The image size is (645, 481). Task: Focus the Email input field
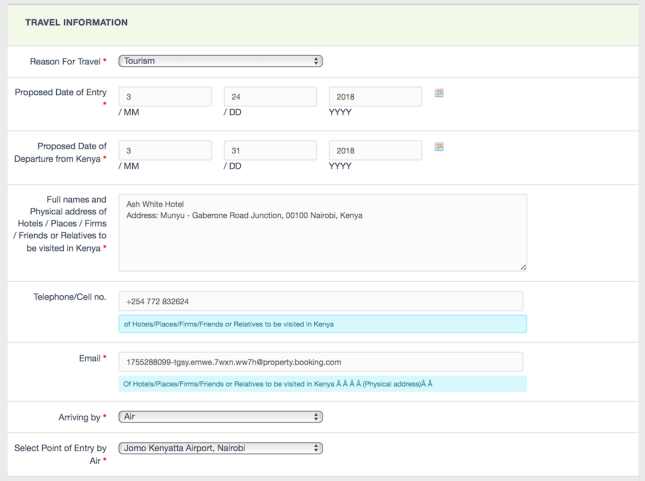coord(320,361)
